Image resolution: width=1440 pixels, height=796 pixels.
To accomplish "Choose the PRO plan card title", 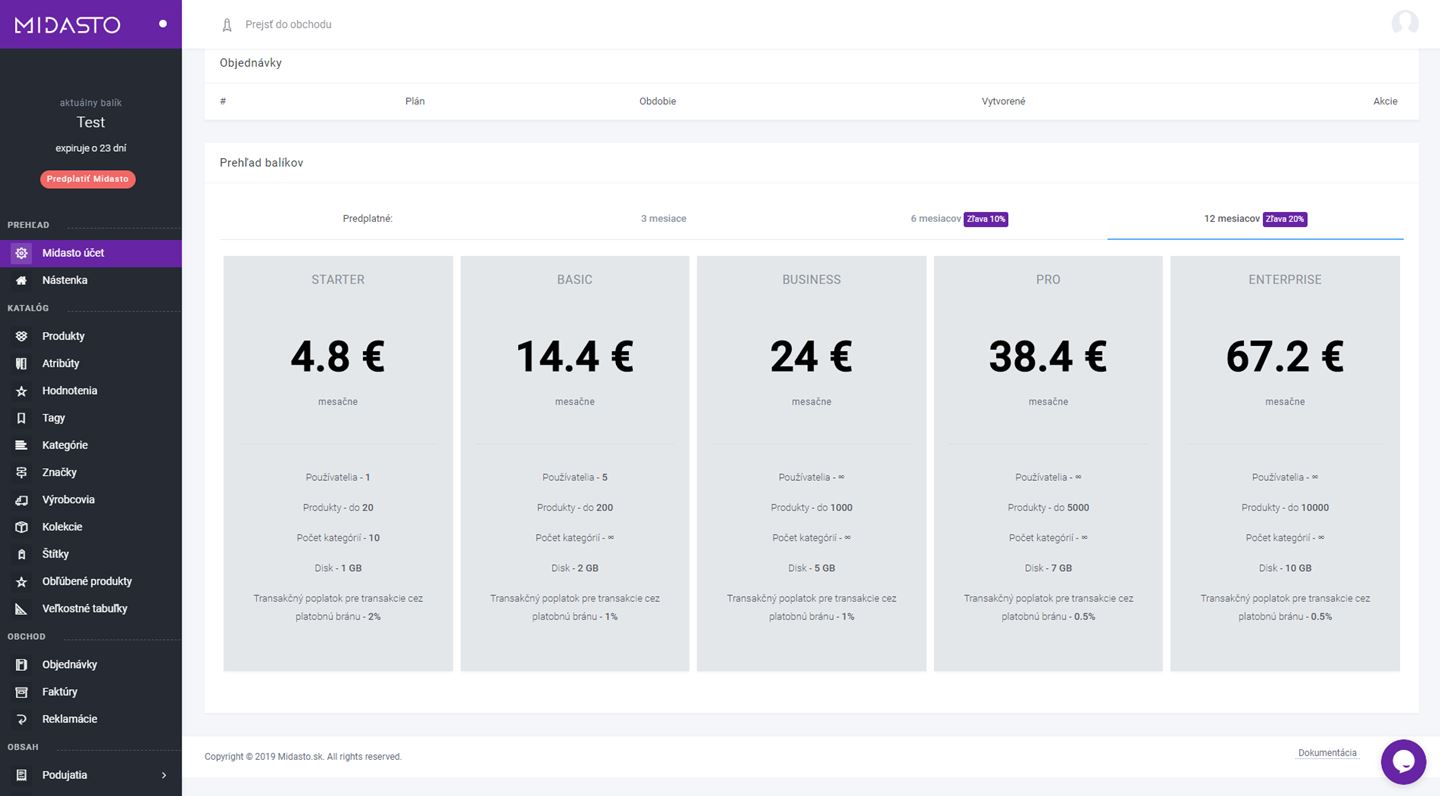I will tap(1048, 279).
